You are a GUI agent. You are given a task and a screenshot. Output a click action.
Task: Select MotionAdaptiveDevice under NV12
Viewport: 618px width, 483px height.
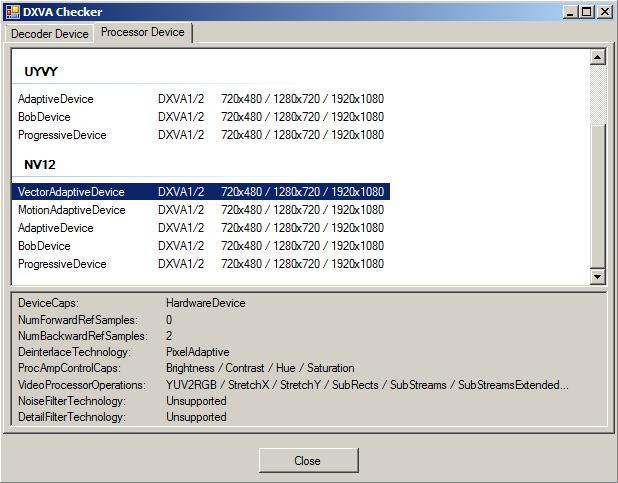tap(71, 210)
